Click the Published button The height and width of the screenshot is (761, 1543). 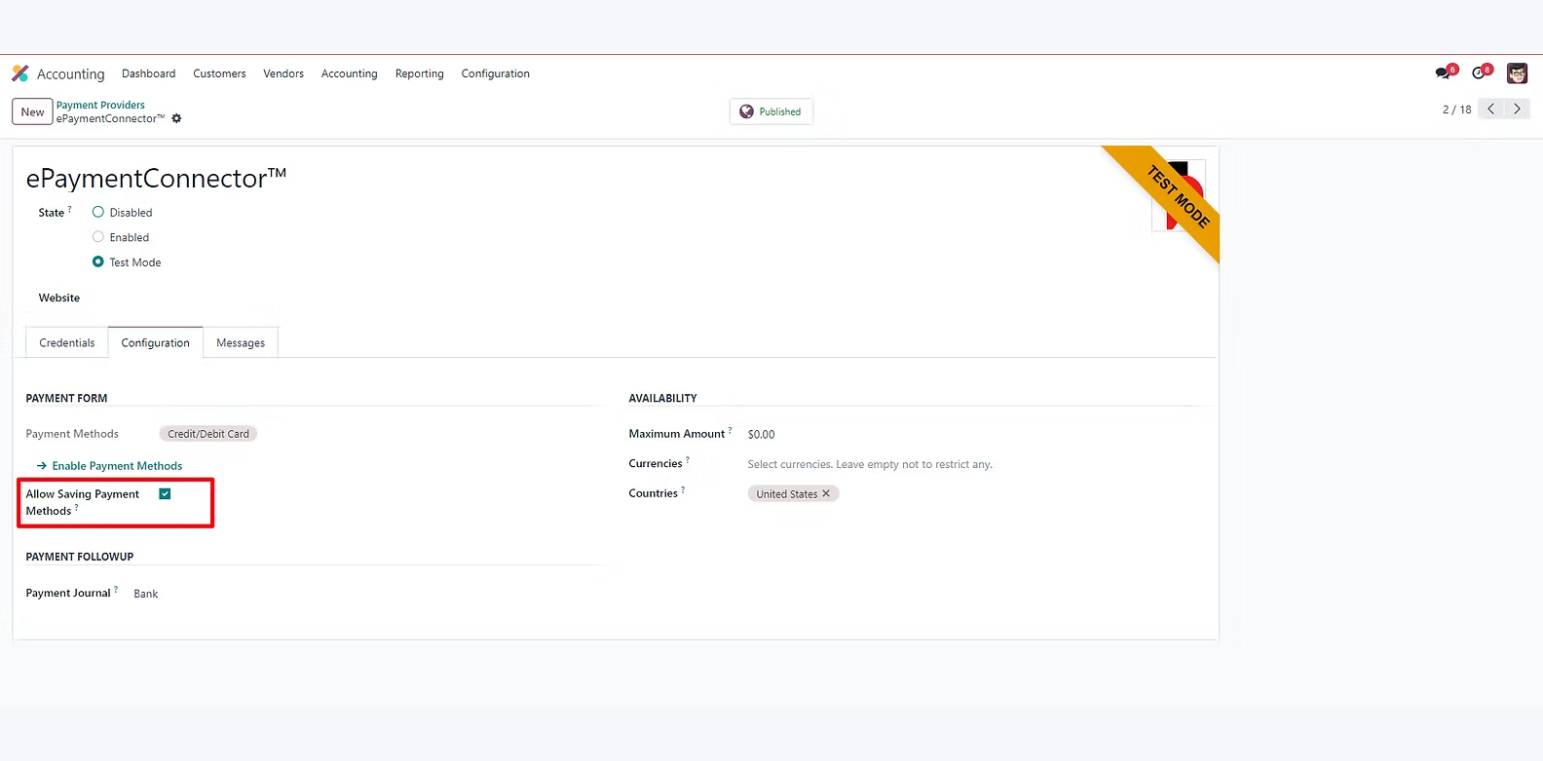771,112
